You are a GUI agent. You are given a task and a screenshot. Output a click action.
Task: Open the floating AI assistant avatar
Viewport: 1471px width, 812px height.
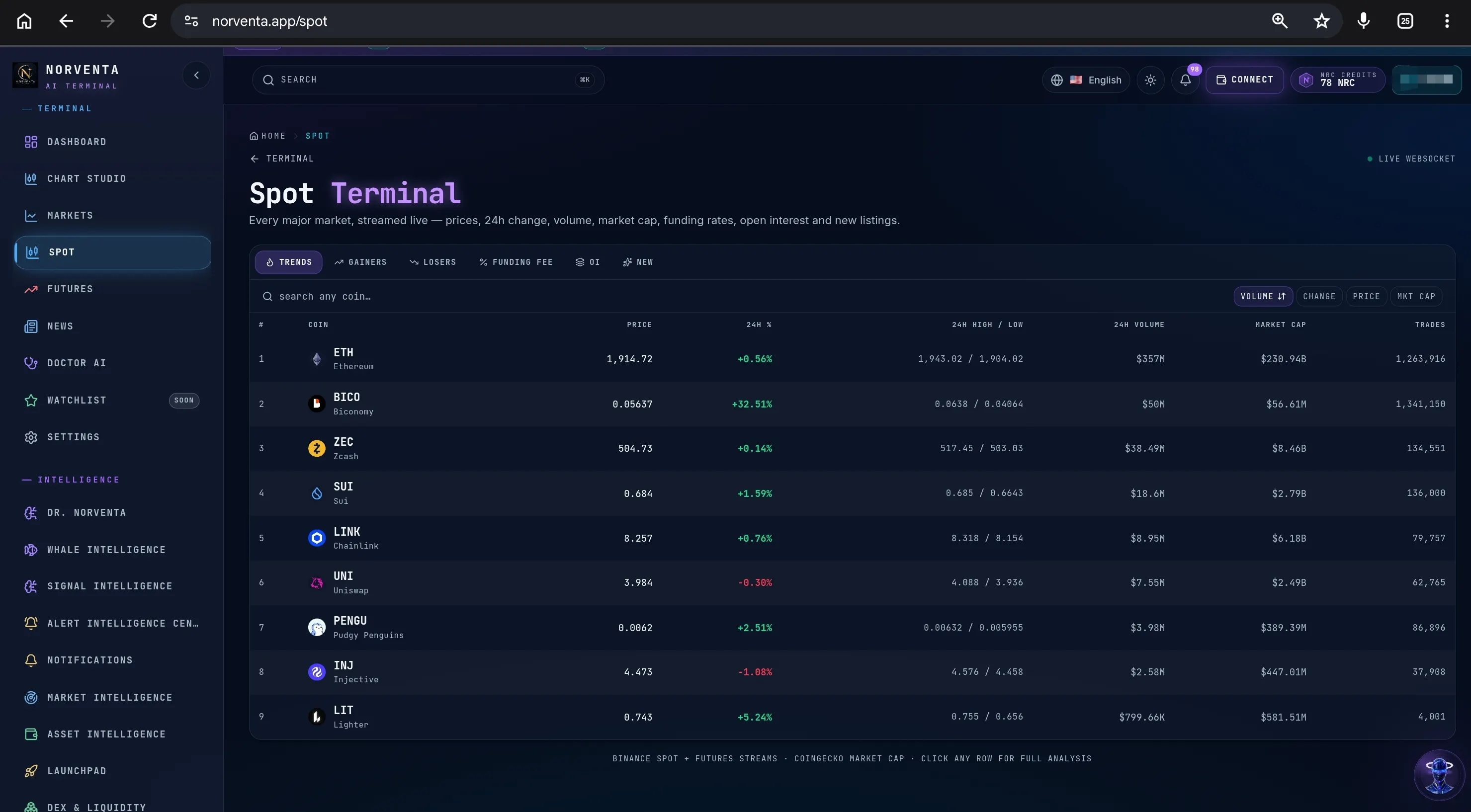[1439, 775]
